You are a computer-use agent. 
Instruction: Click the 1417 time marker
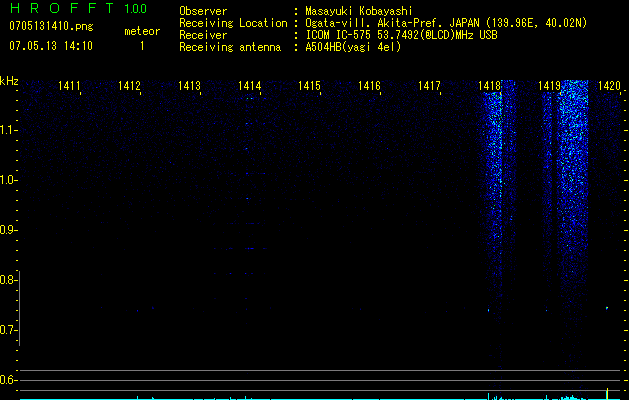(429, 86)
